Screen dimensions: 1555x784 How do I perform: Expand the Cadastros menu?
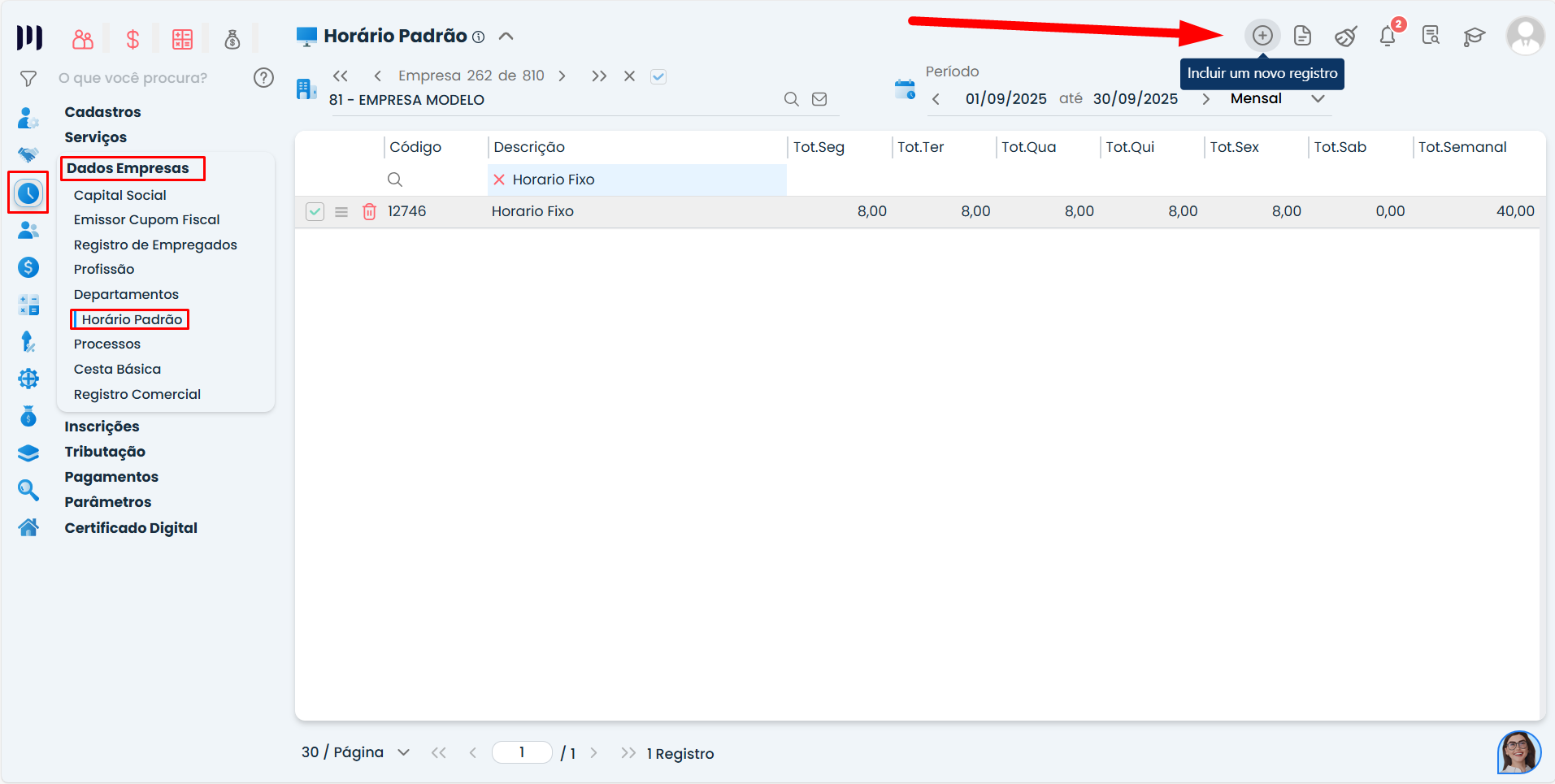pos(102,112)
